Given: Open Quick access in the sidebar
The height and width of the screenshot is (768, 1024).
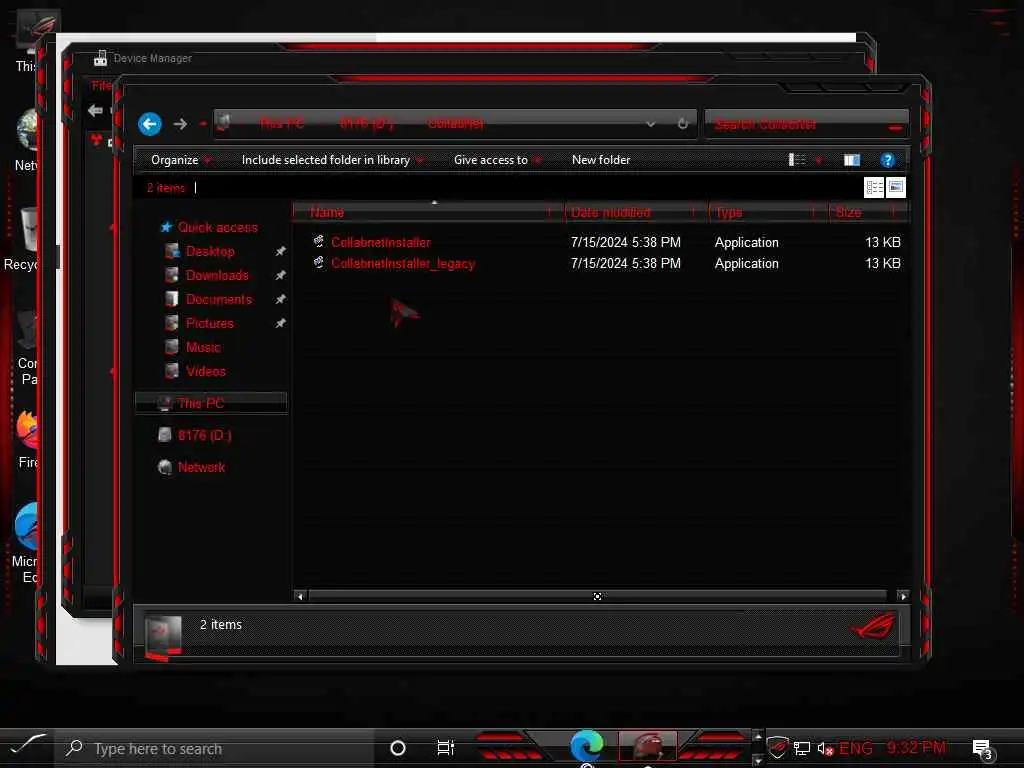Looking at the screenshot, I should (x=217, y=227).
